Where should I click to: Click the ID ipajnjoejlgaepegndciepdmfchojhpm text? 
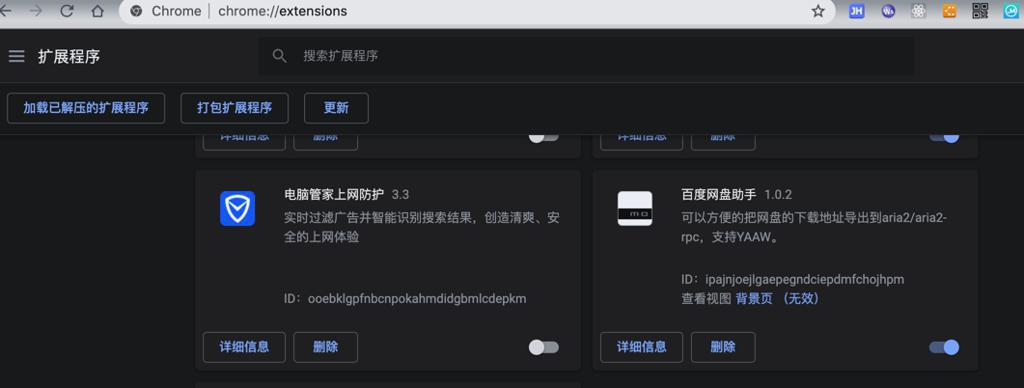click(793, 280)
